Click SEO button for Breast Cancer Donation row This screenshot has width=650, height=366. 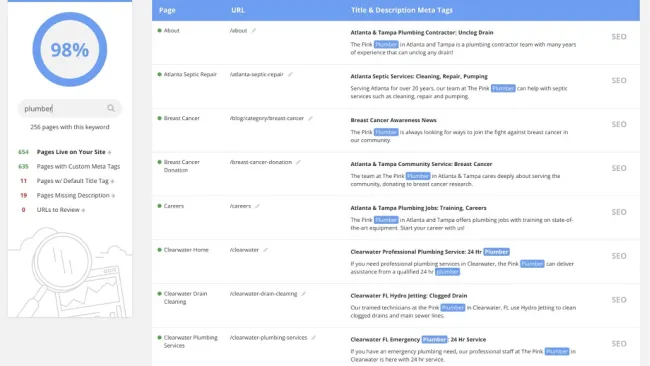pyautogui.click(x=619, y=168)
